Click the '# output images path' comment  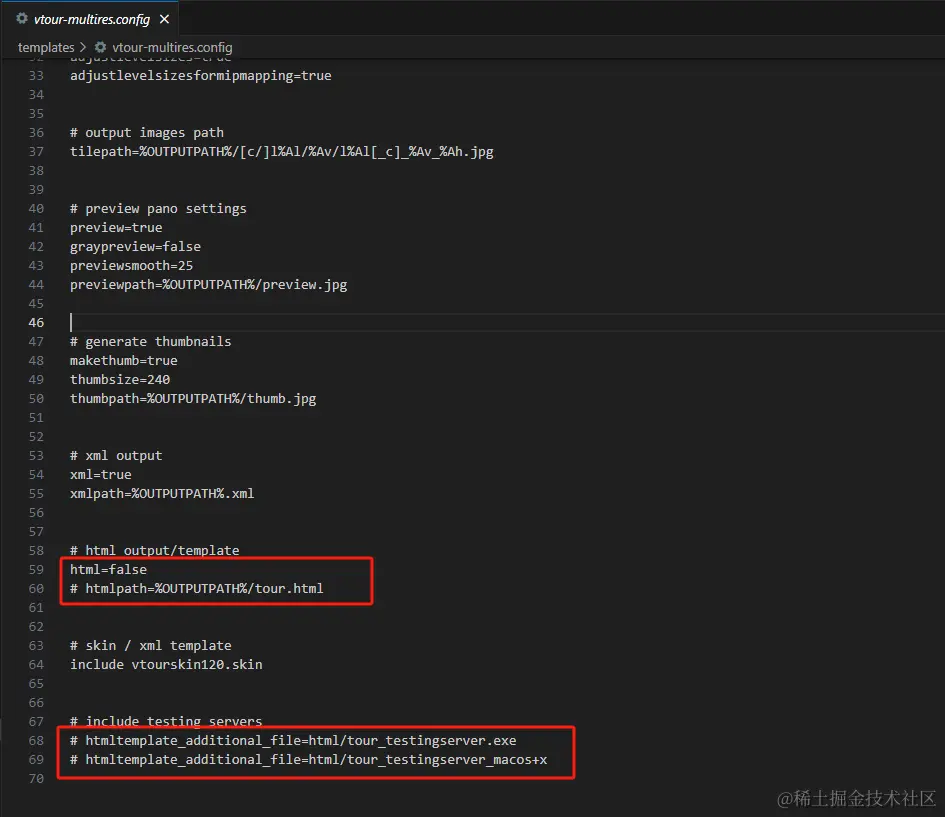(146, 133)
